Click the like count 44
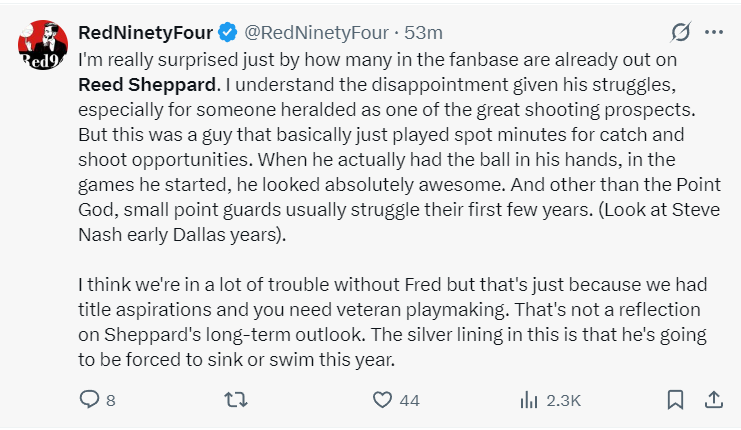741x430 pixels. point(409,401)
